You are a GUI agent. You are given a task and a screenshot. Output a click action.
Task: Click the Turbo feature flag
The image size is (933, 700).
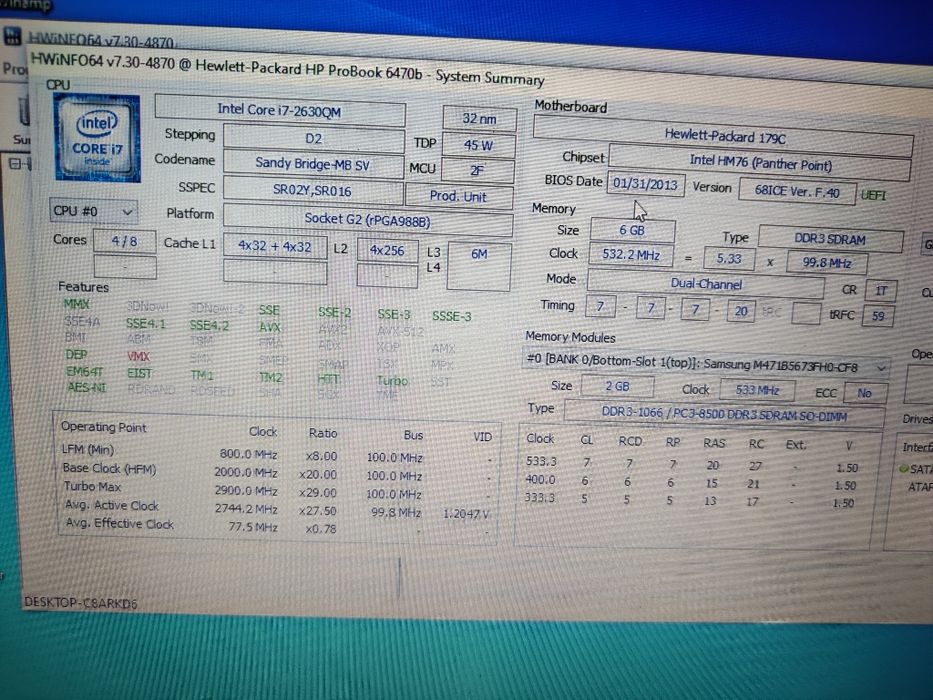[393, 380]
